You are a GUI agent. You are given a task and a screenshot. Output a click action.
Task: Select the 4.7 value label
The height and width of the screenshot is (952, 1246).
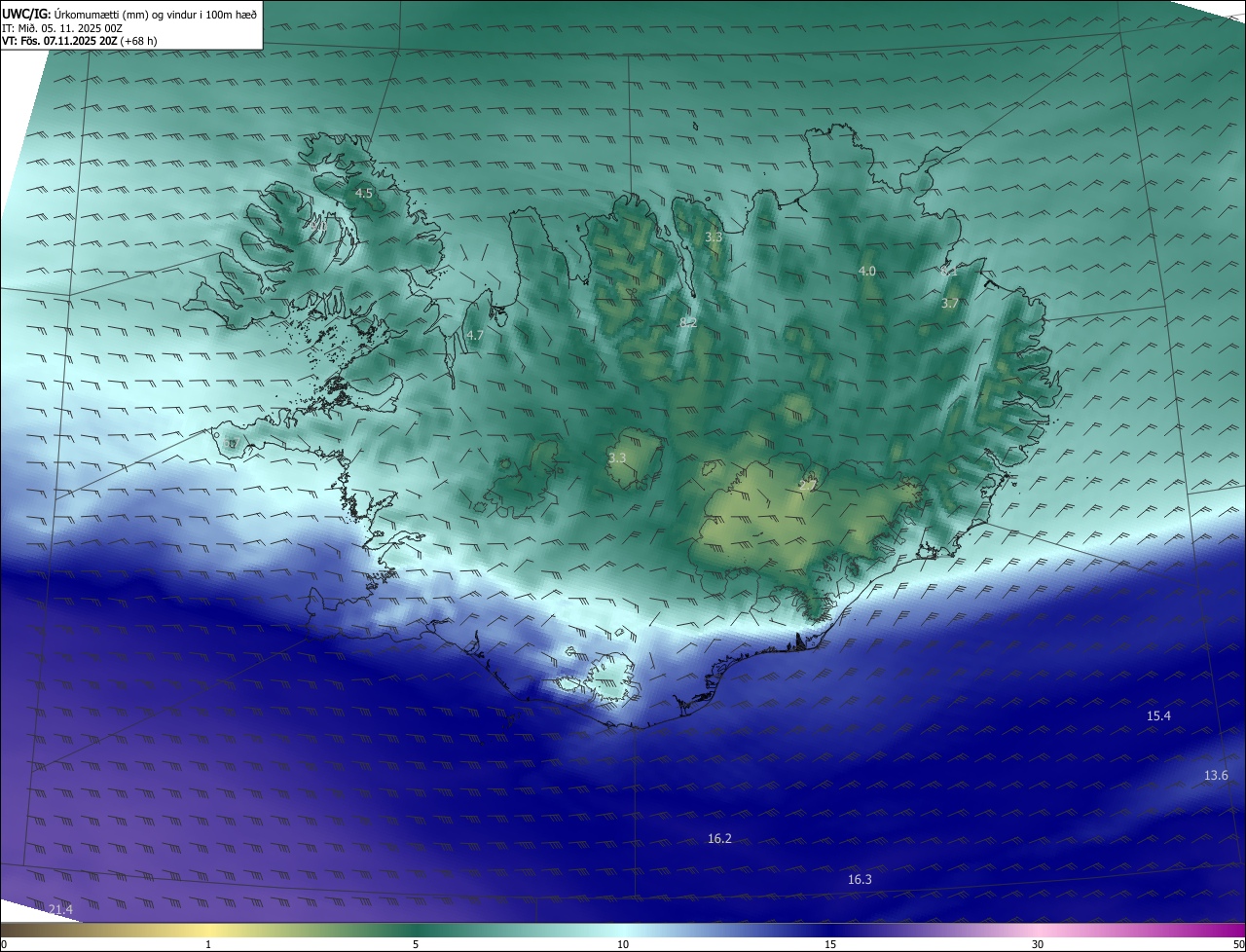(475, 335)
